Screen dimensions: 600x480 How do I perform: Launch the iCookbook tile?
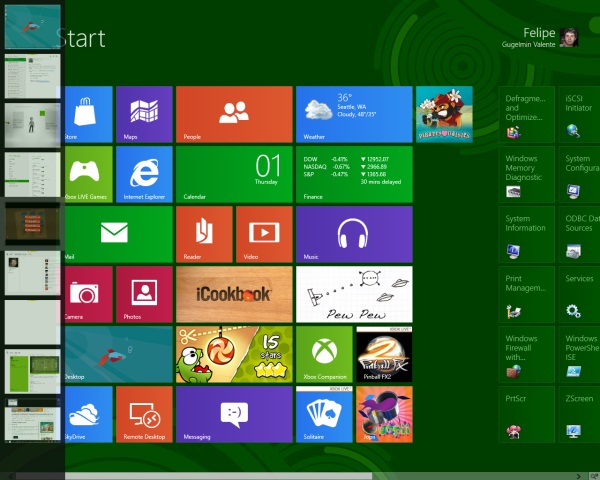pyautogui.click(x=234, y=294)
